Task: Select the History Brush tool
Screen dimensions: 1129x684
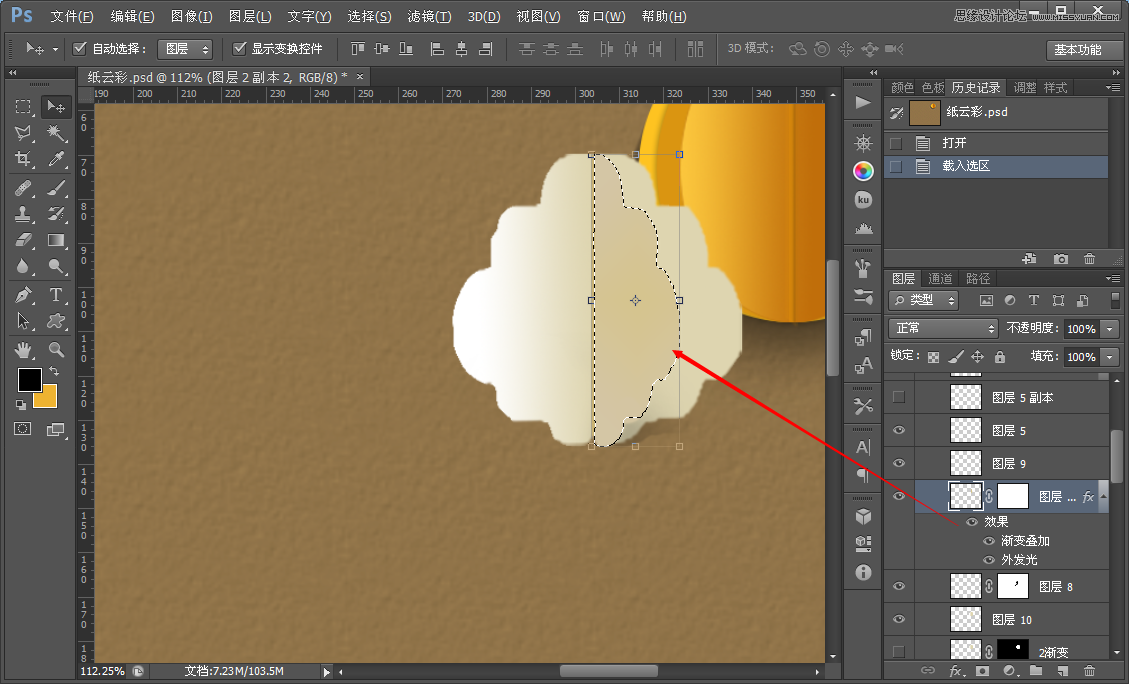Action: [55, 214]
